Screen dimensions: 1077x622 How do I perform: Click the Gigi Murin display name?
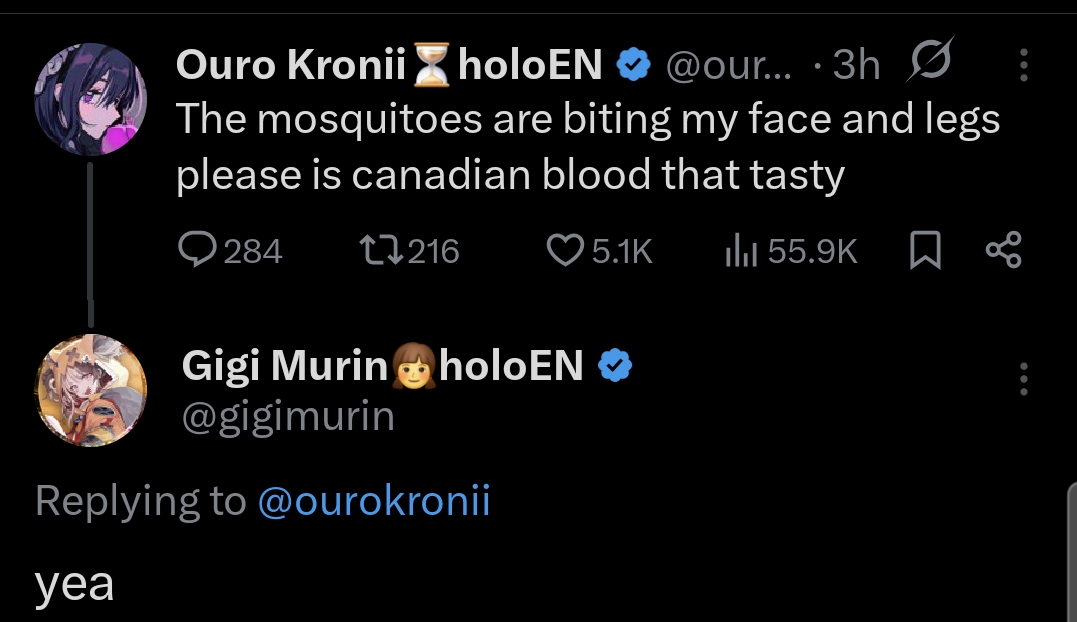284,367
